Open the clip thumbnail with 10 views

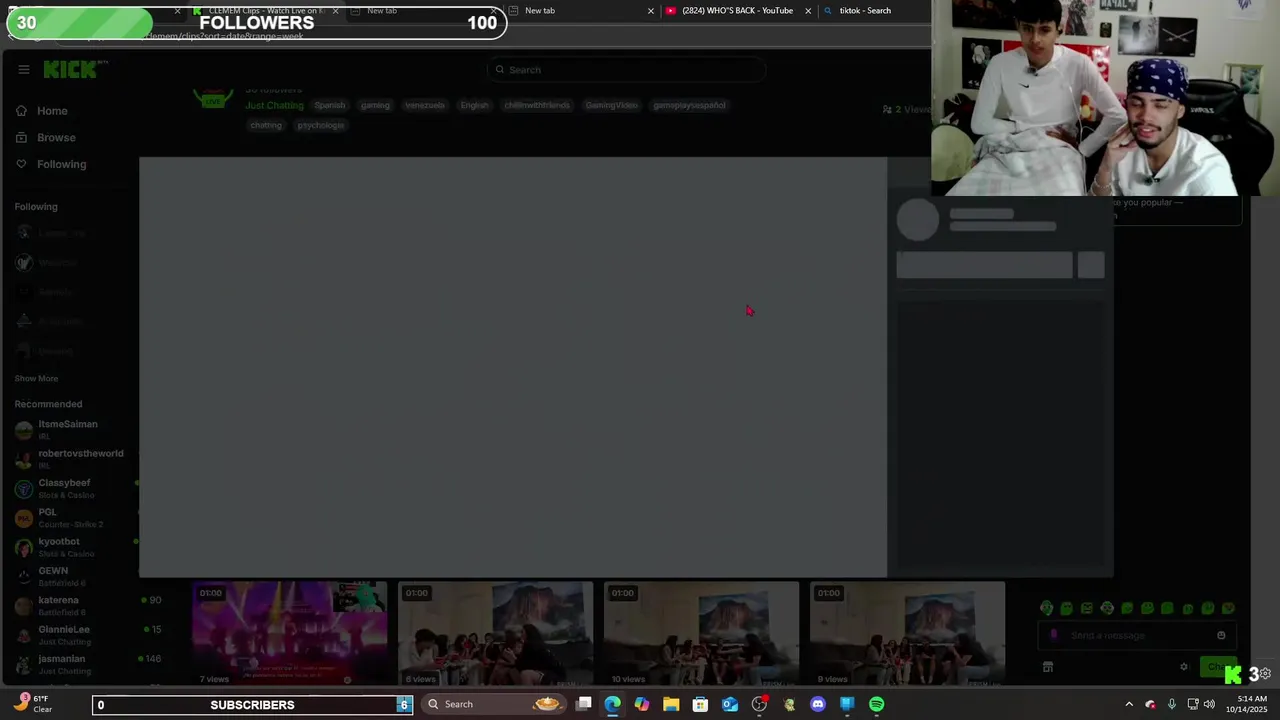702,634
